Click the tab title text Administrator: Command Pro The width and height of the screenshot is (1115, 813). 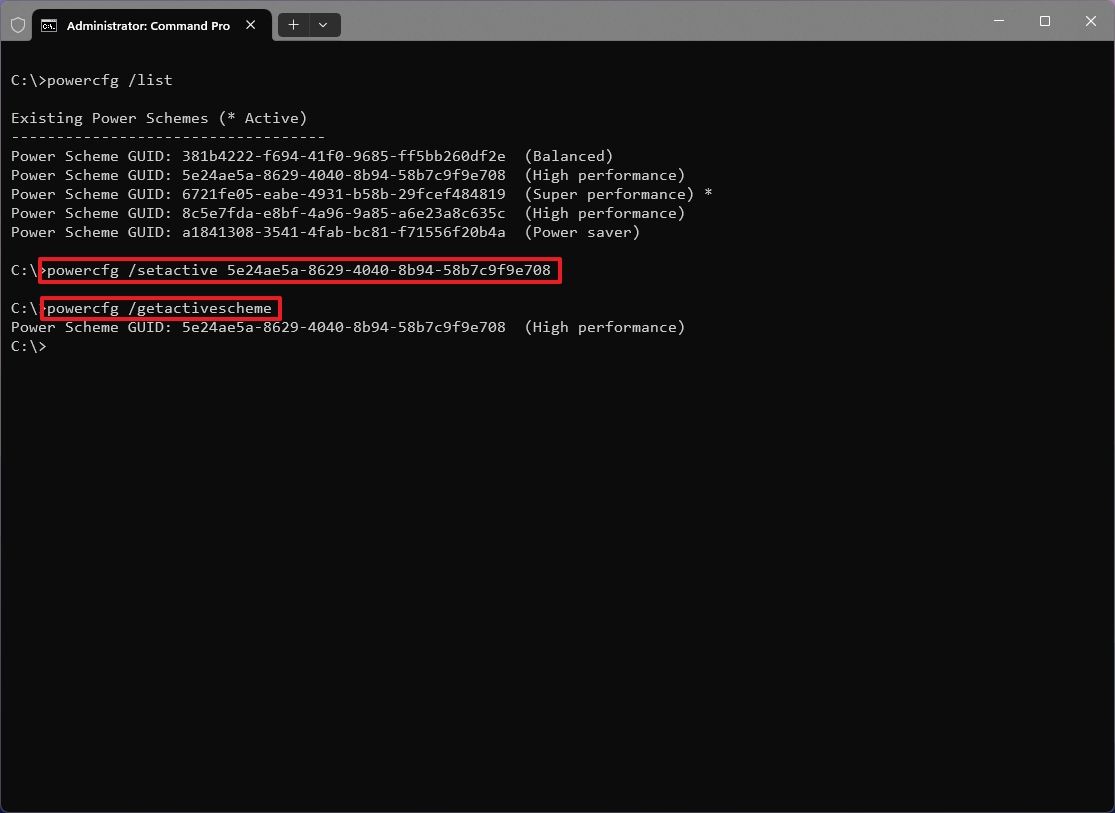point(150,25)
